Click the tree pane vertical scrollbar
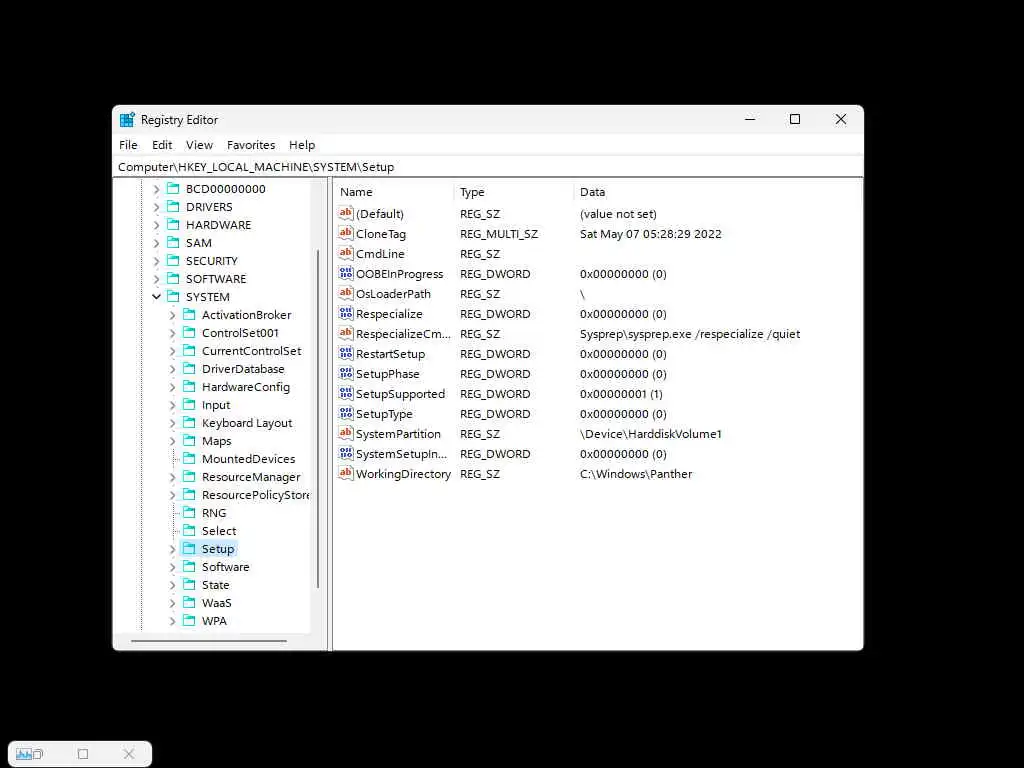The height and width of the screenshot is (768, 1024). (x=318, y=418)
